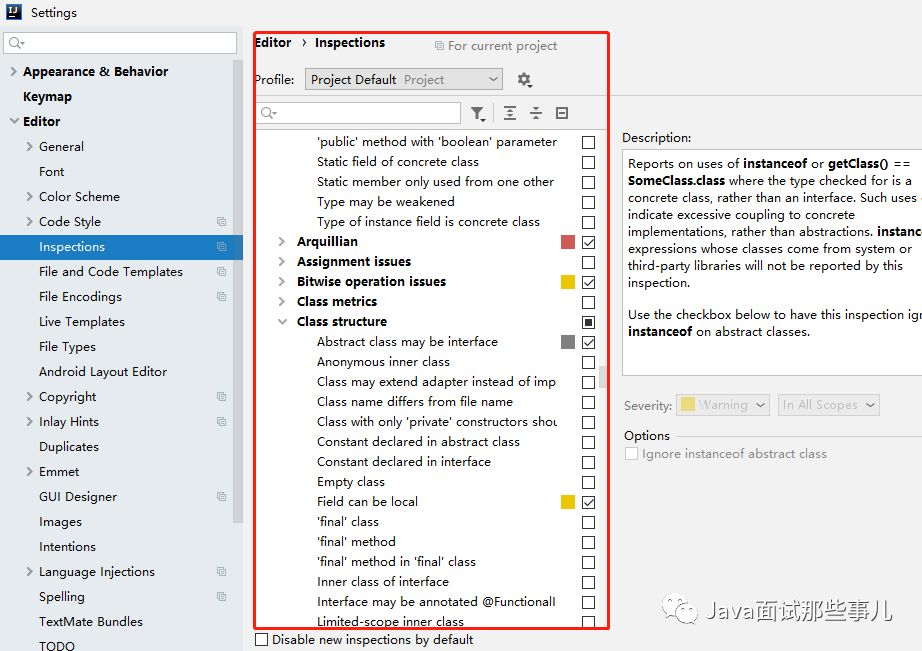The width and height of the screenshot is (922, 651).
Task: Click the settings search magnifier icon
Action: click(x=16, y=43)
